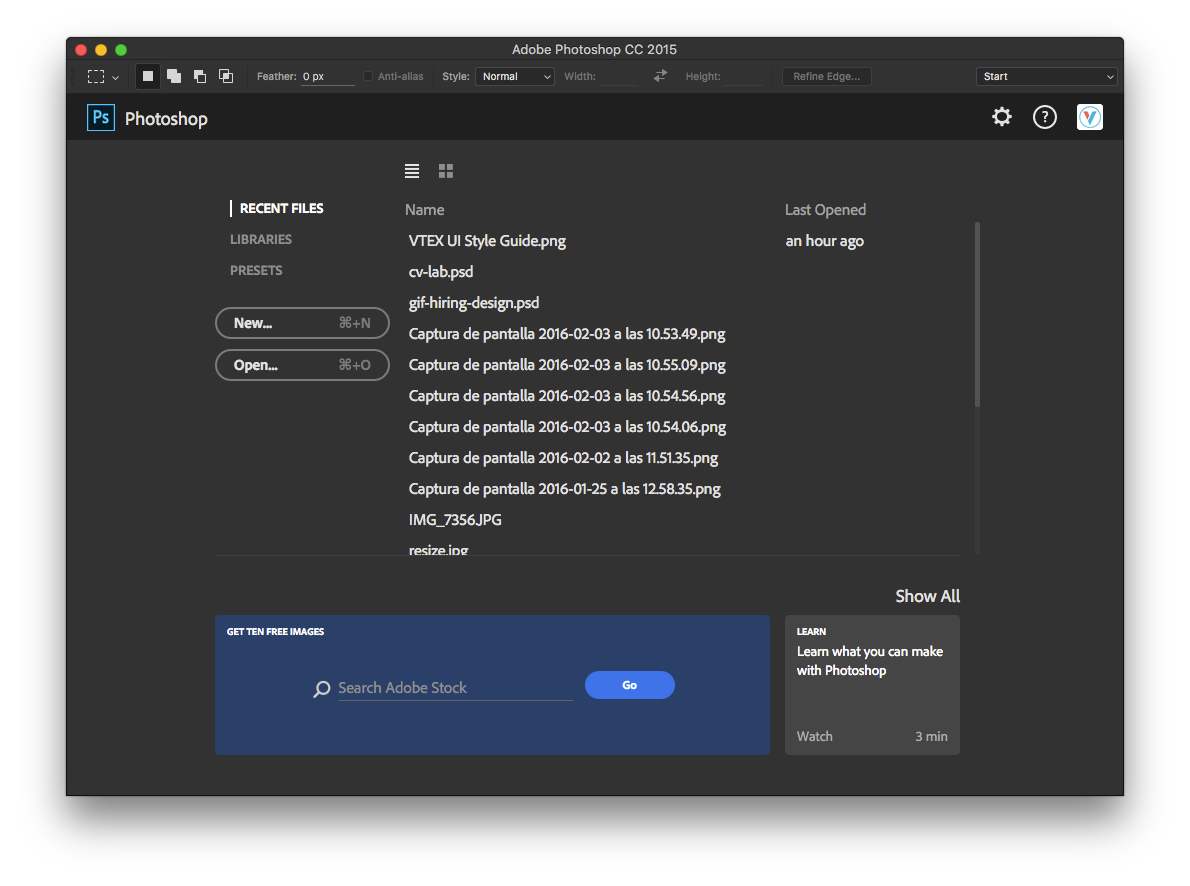Switch to thumbnail grid view icon
This screenshot has height=886, width=1190.
[x=445, y=171]
